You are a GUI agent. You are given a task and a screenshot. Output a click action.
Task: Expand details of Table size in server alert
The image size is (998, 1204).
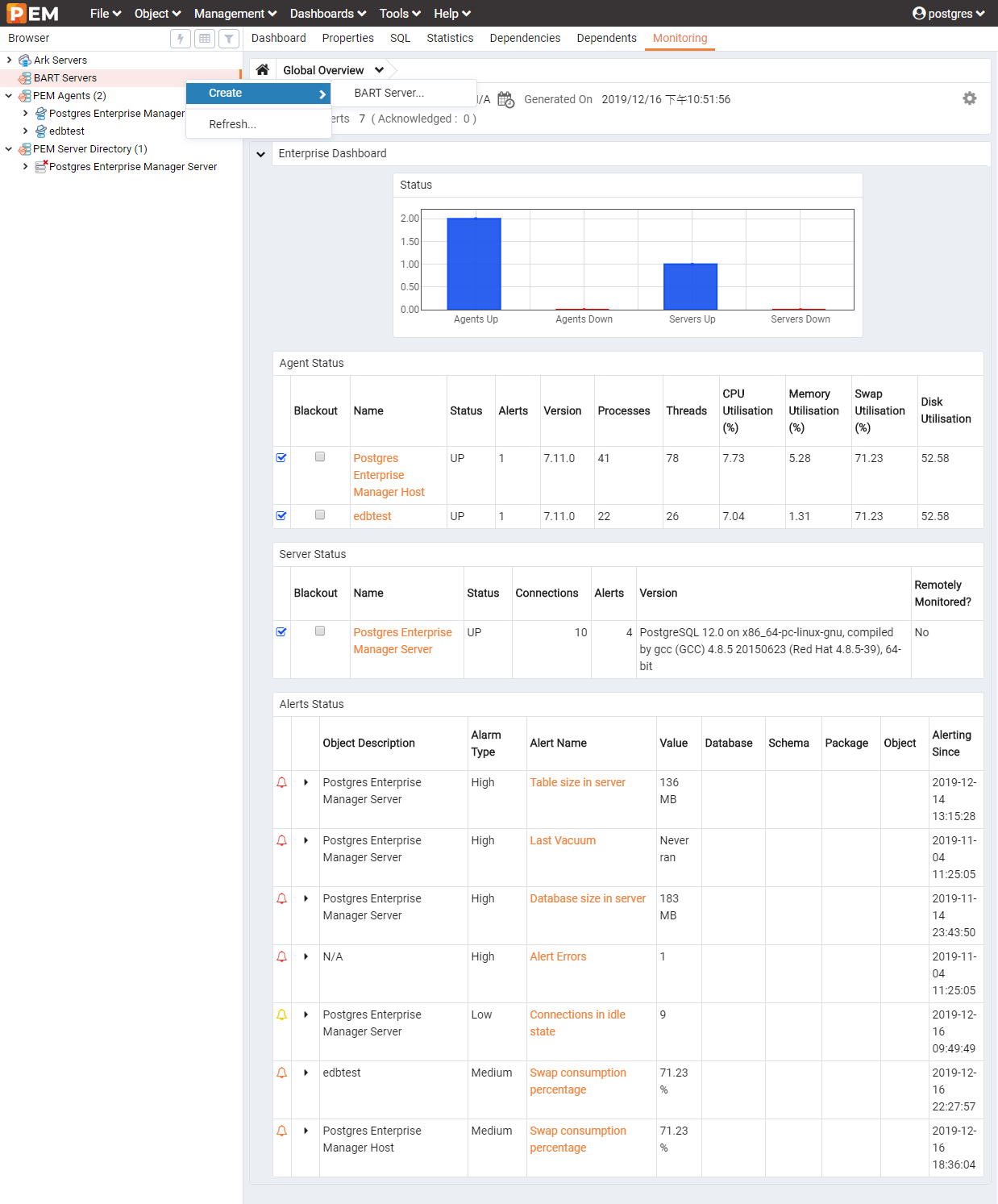306,782
